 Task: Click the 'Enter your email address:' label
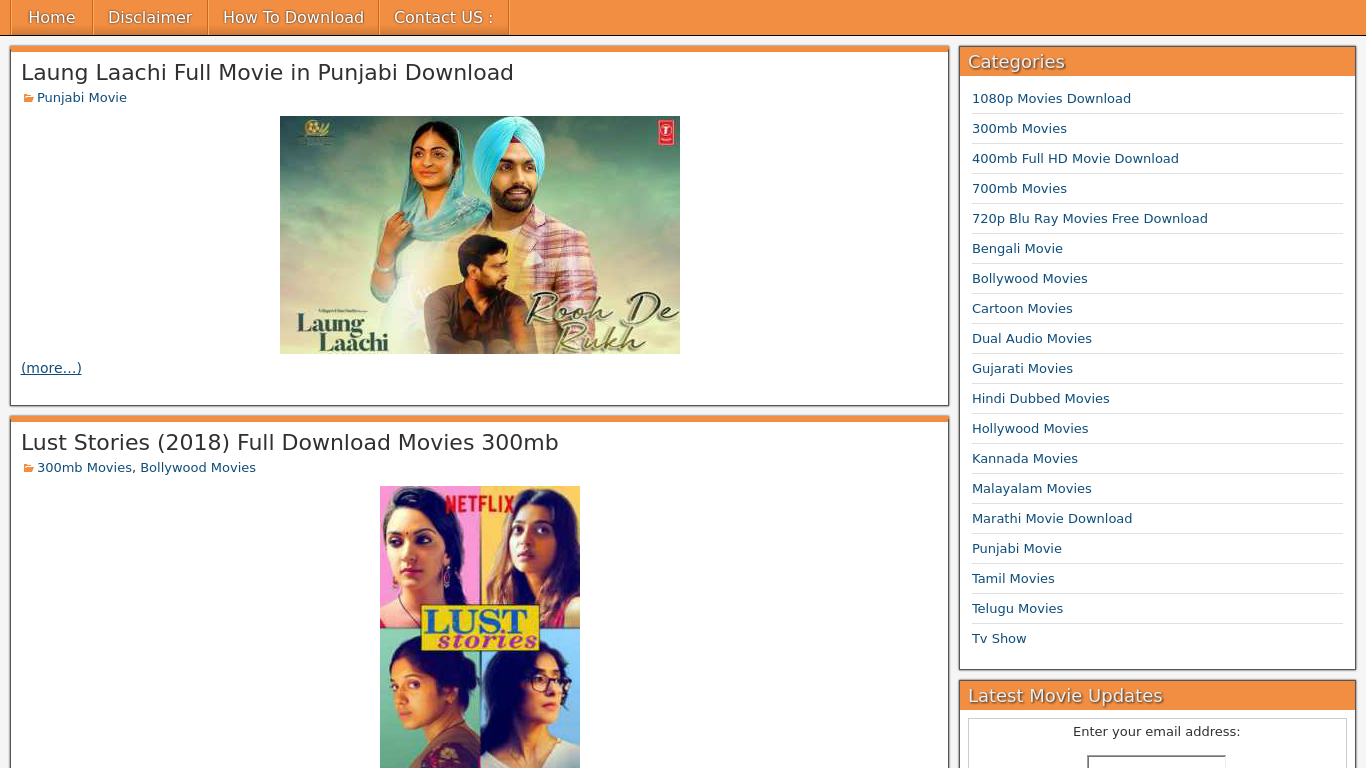click(x=1156, y=732)
